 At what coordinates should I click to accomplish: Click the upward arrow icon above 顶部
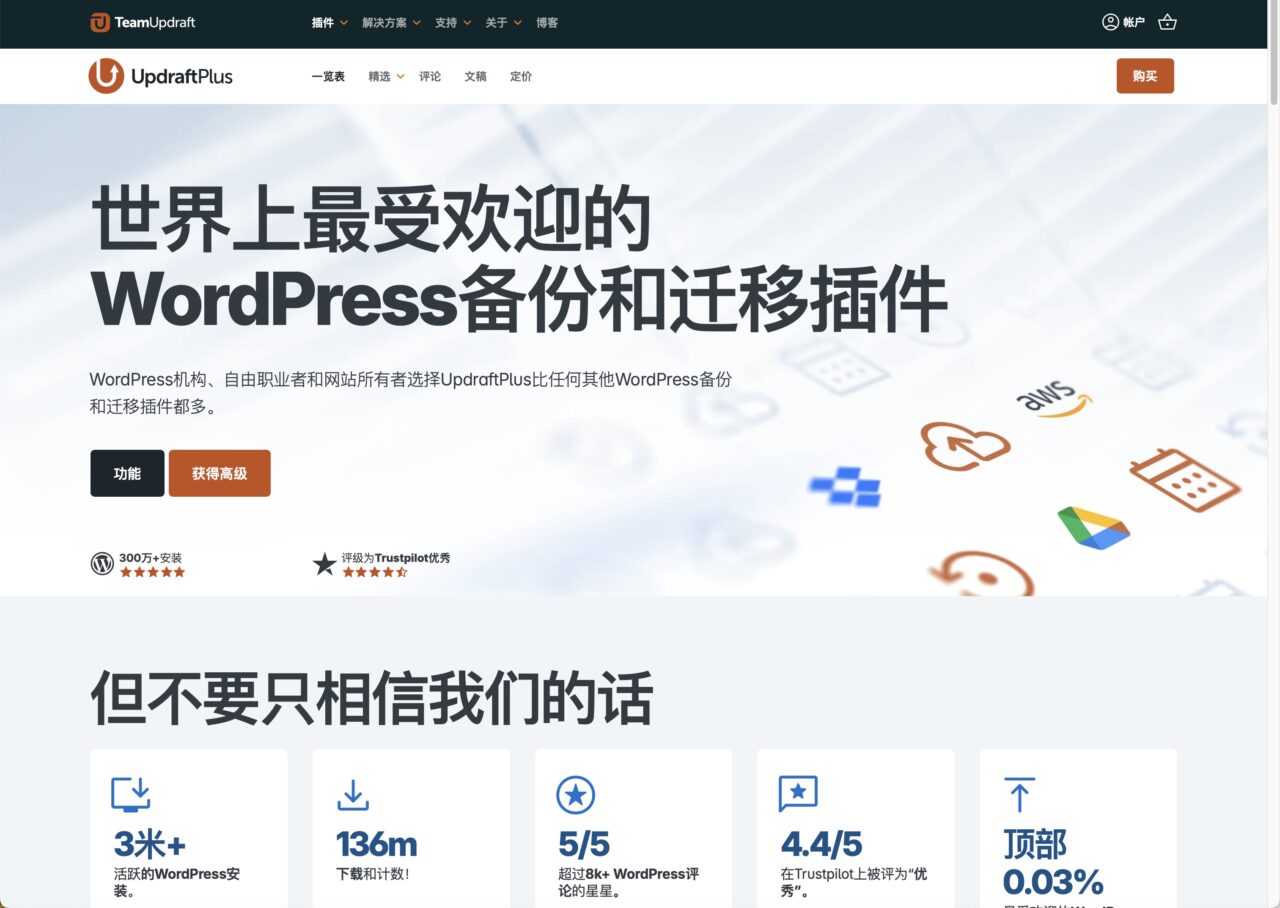[x=1019, y=795]
